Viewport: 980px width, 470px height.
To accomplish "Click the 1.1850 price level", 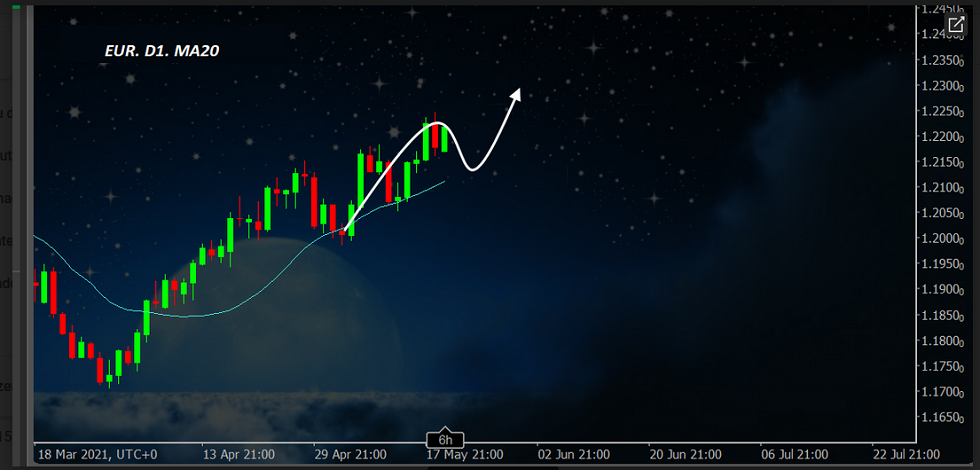I will pyautogui.click(x=940, y=315).
